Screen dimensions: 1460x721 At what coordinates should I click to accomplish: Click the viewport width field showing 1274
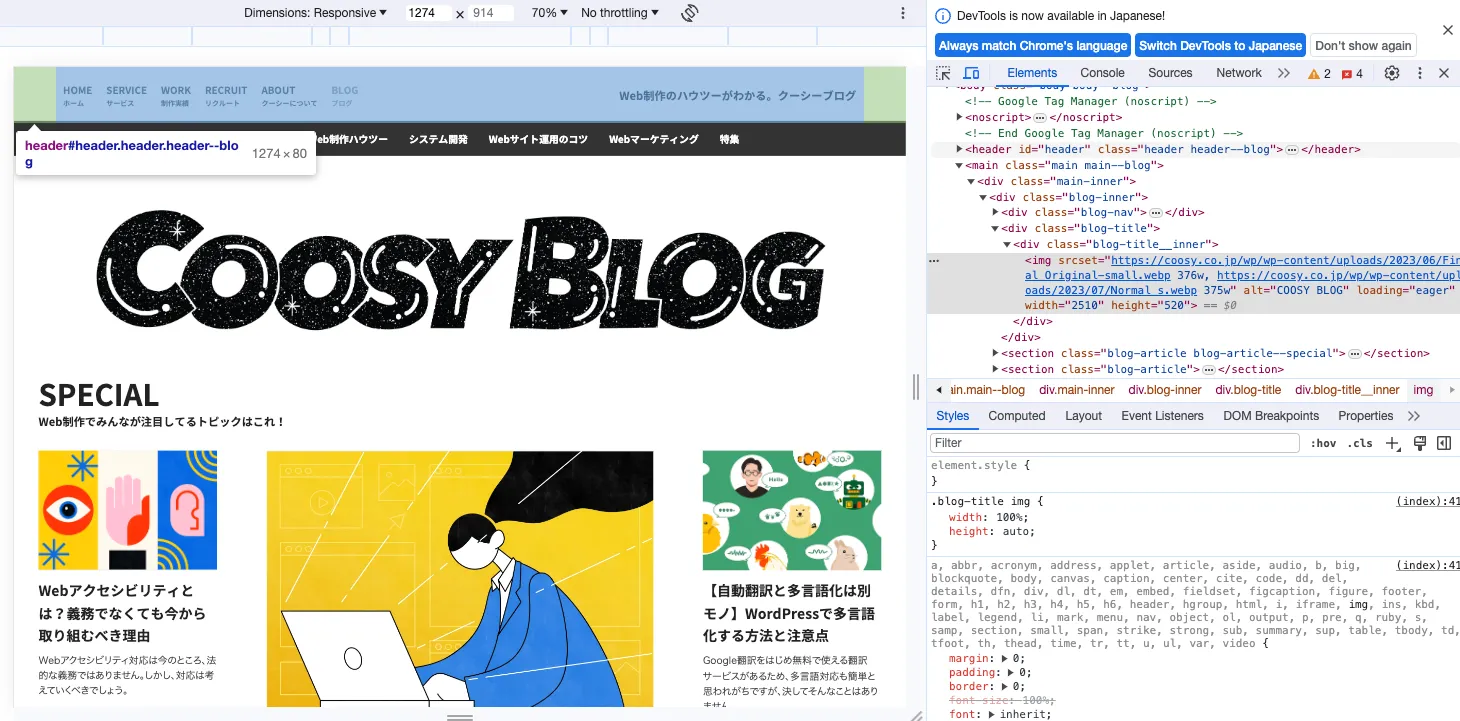[x=428, y=13]
